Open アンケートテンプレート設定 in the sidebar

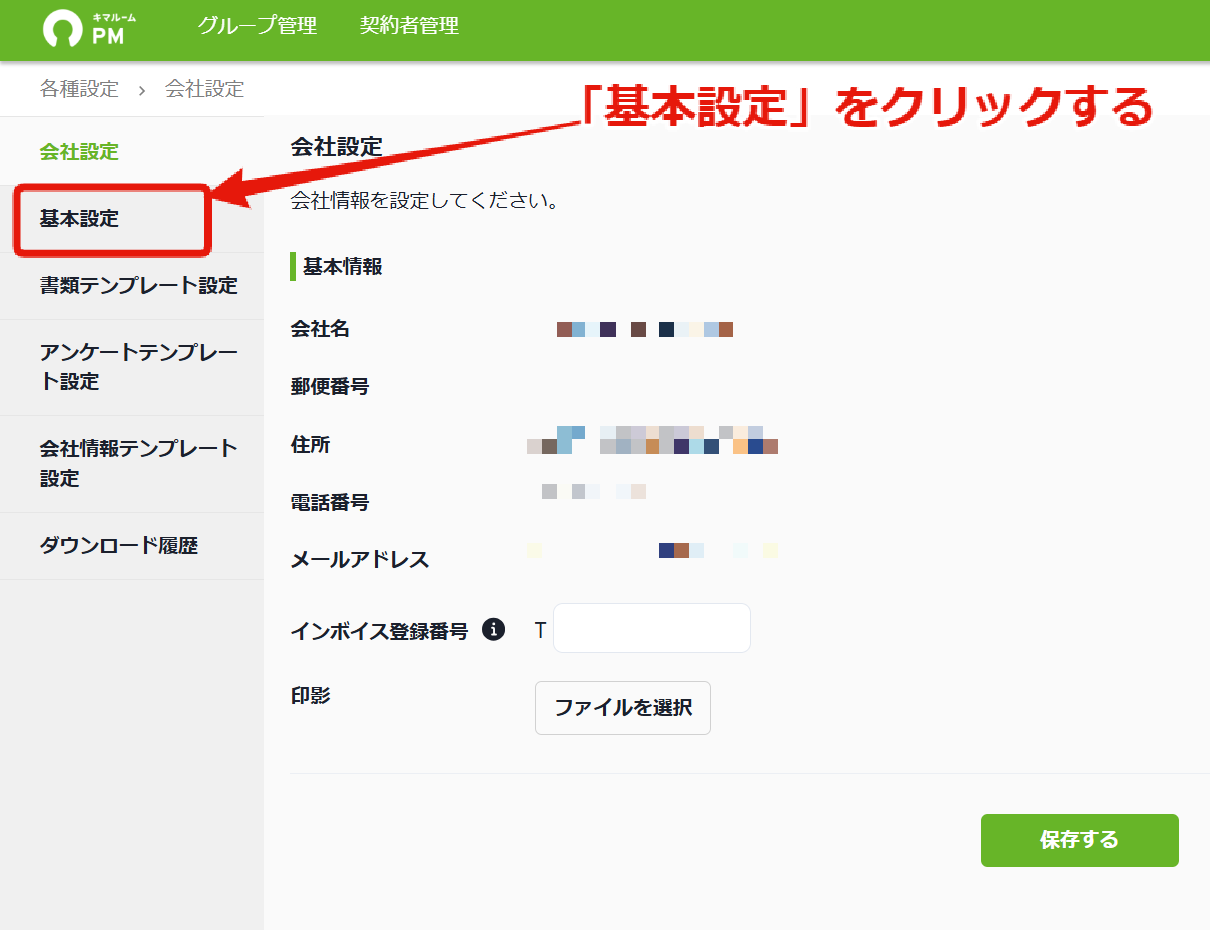pos(132,367)
